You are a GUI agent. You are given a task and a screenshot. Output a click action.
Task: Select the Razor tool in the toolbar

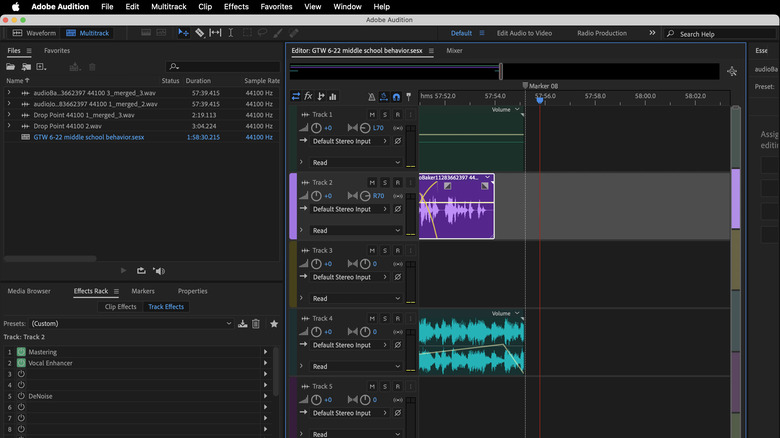click(199, 33)
